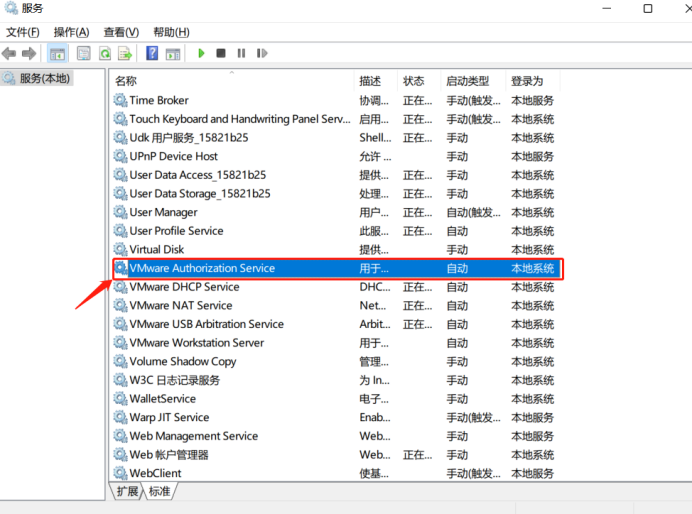Screen dimensions: 692x514
Task: Restart the service with the restart icon
Action: pos(262,53)
